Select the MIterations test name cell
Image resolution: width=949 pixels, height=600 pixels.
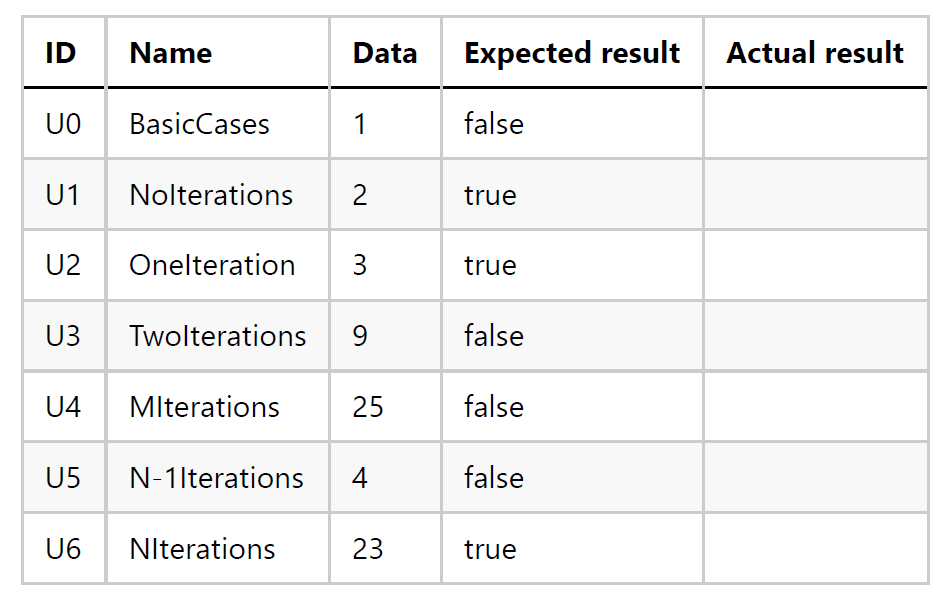[204, 407]
